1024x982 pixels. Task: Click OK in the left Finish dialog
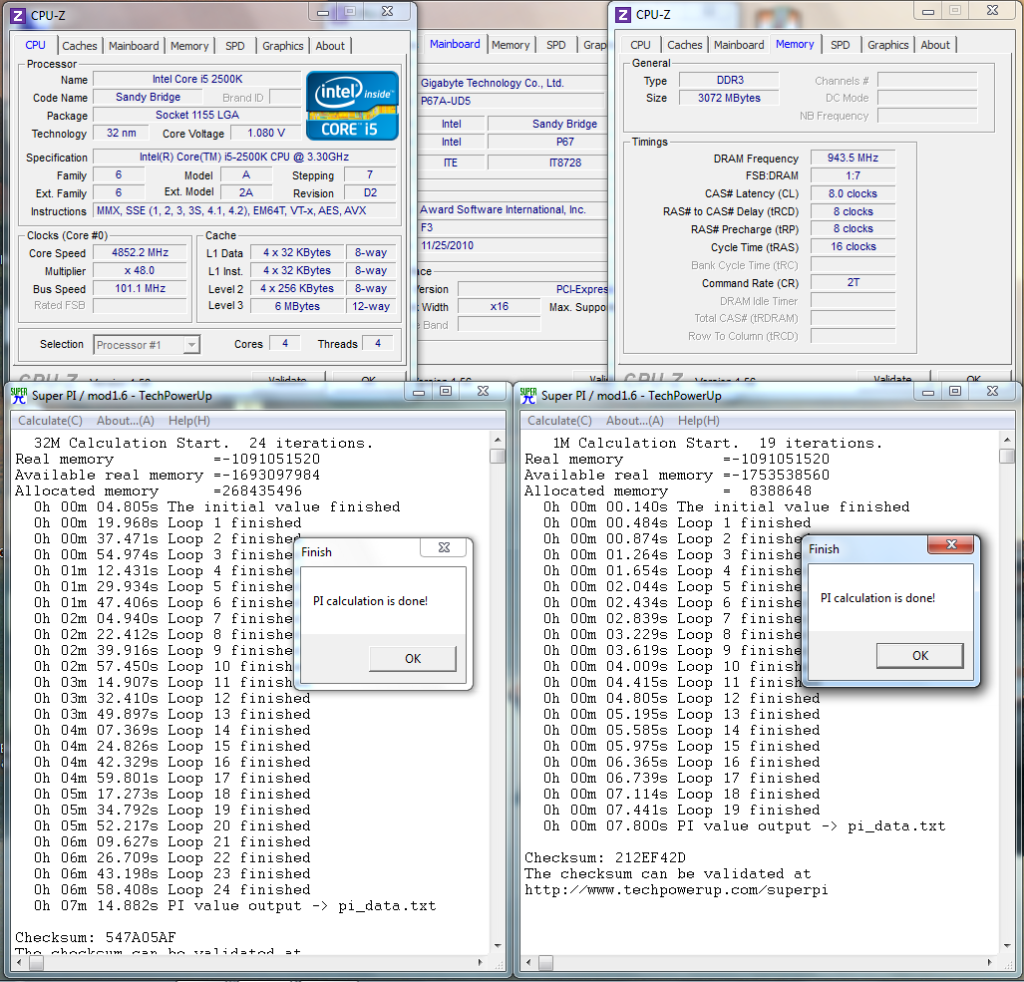click(x=413, y=659)
